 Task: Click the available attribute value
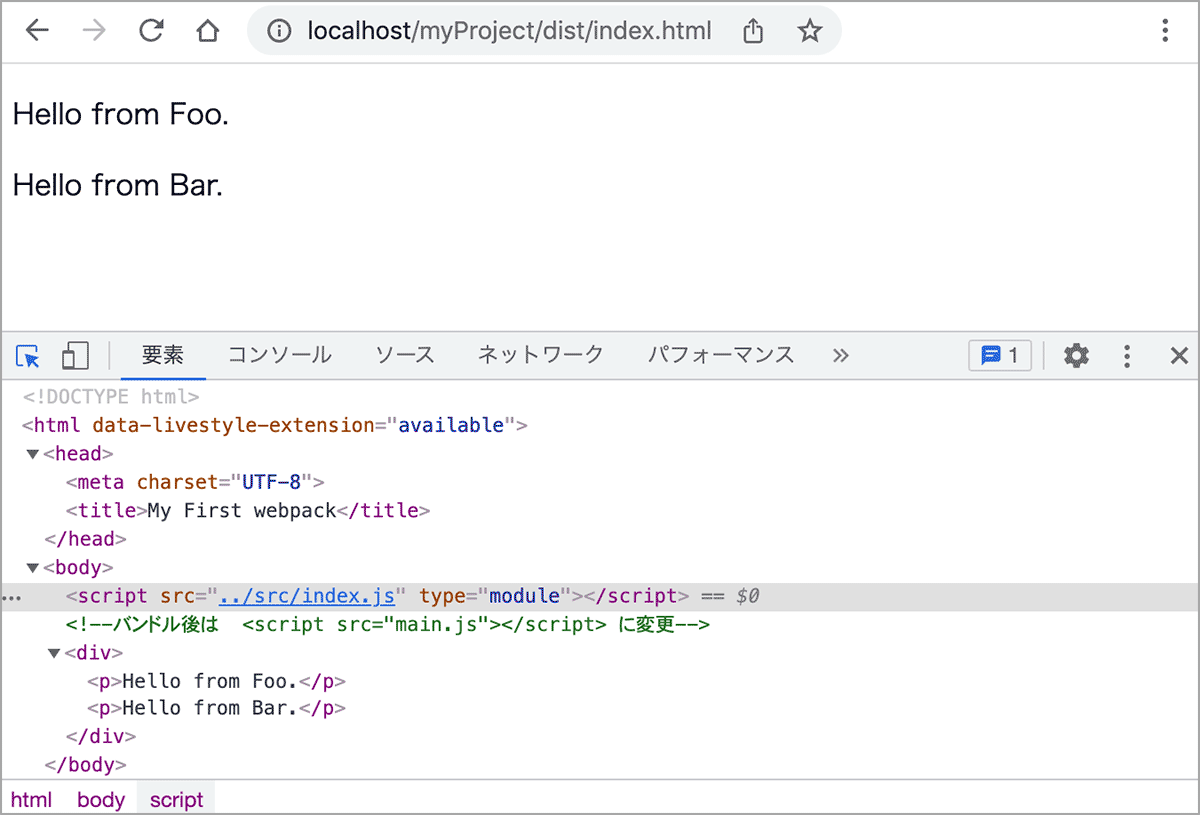(x=451, y=425)
